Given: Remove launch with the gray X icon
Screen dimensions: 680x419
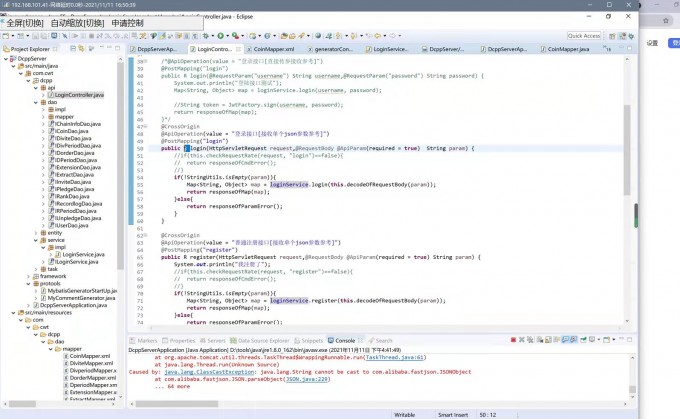Looking at the screenshot, I should pos(522,340).
